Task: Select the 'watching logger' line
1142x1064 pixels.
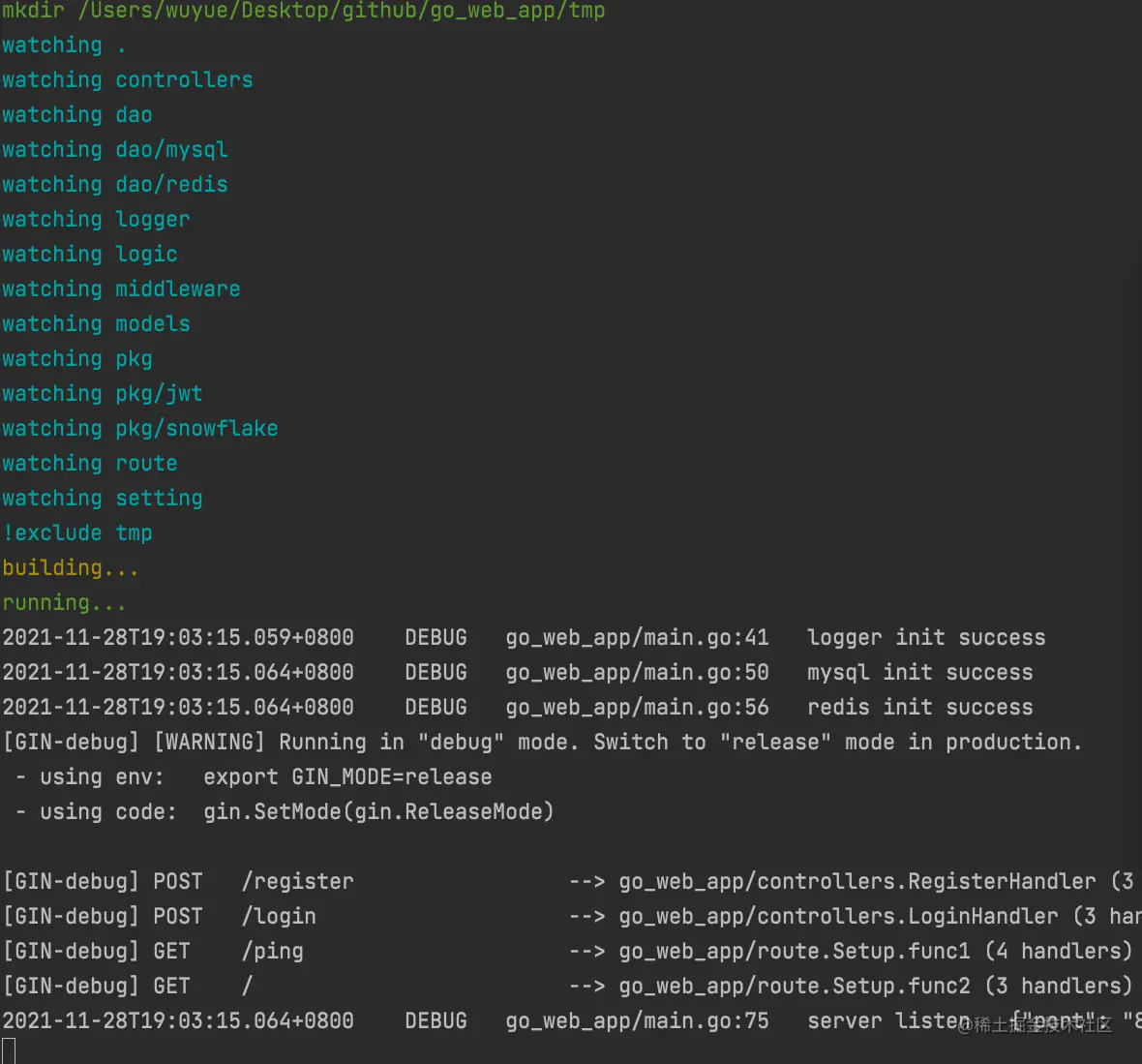Action: (x=96, y=220)
